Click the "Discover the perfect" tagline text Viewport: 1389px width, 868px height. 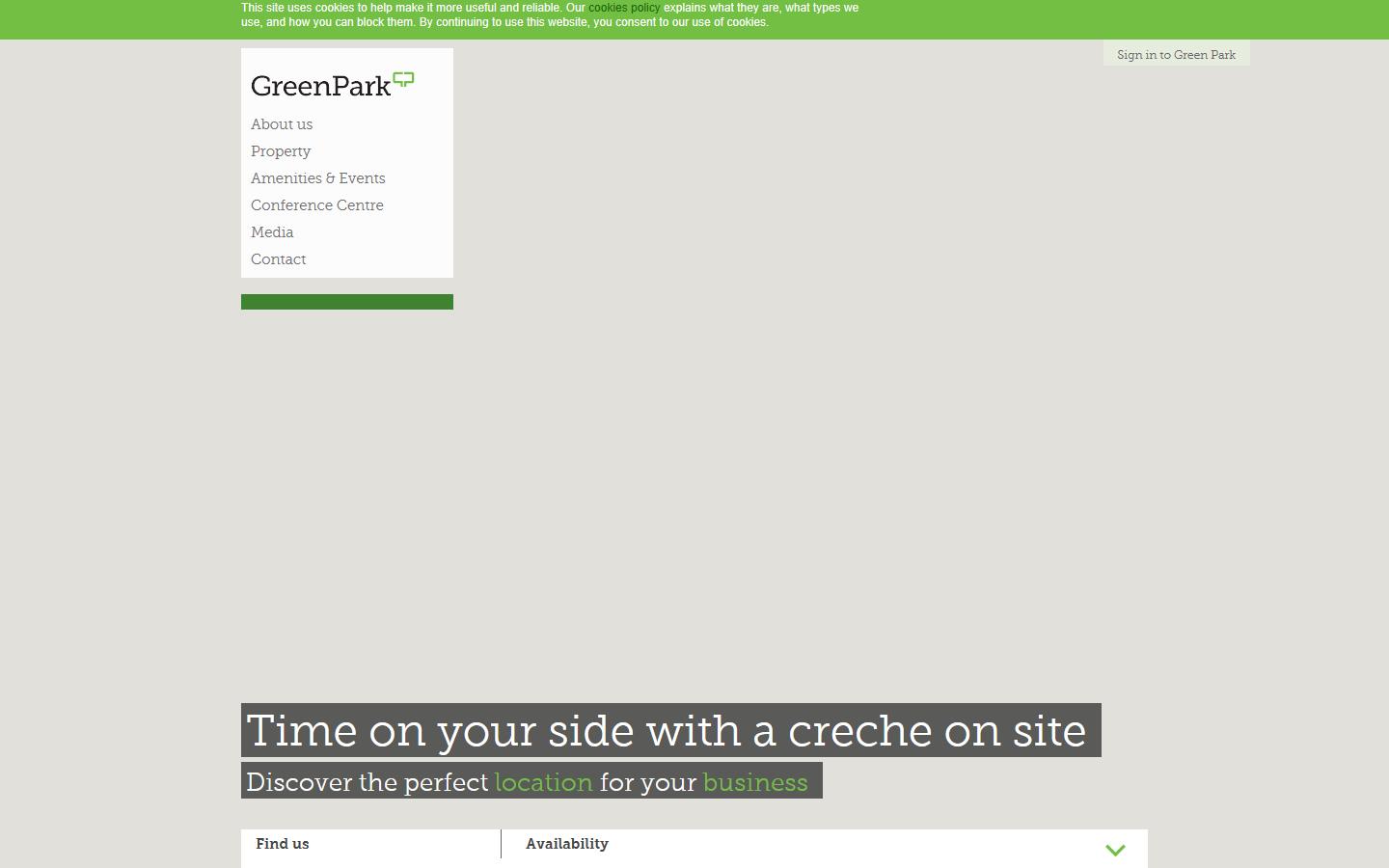click(x=367, y=782)
